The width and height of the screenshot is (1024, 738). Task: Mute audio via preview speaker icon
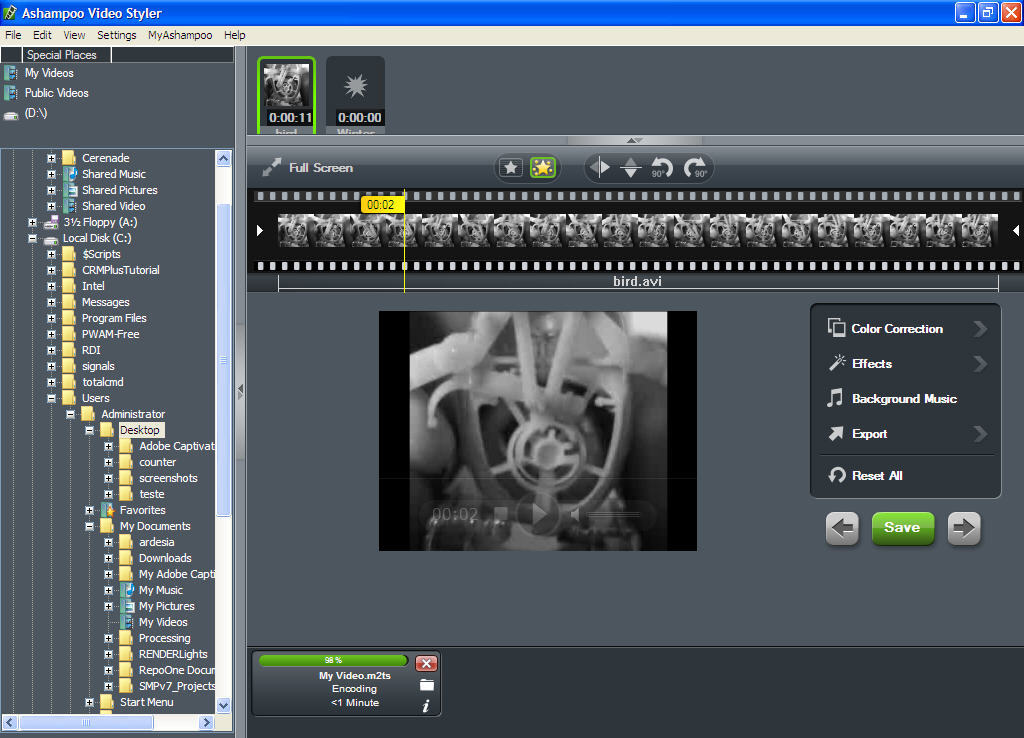(x=575, y=515)
